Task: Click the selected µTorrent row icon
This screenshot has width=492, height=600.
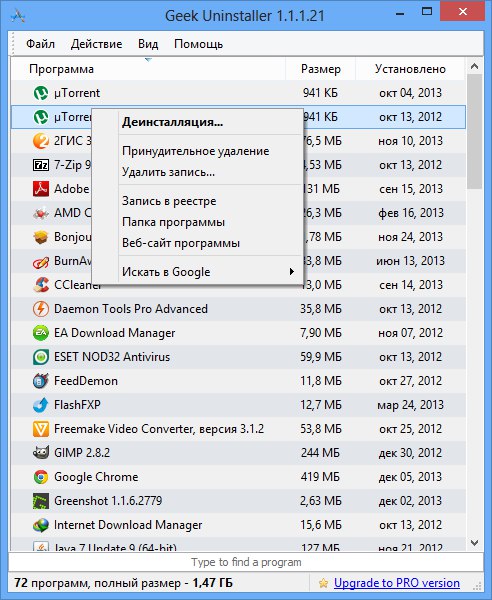Action: 41,117
